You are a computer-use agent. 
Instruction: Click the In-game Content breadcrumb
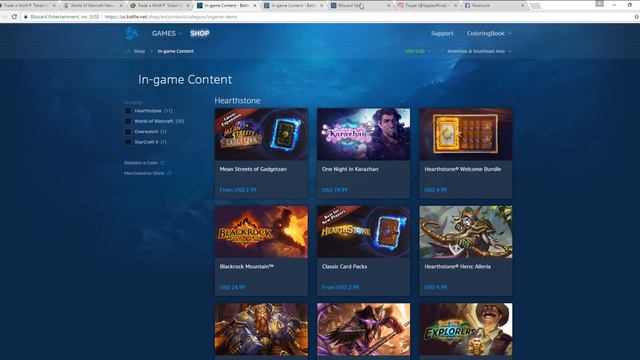click(x=176, y=51)
